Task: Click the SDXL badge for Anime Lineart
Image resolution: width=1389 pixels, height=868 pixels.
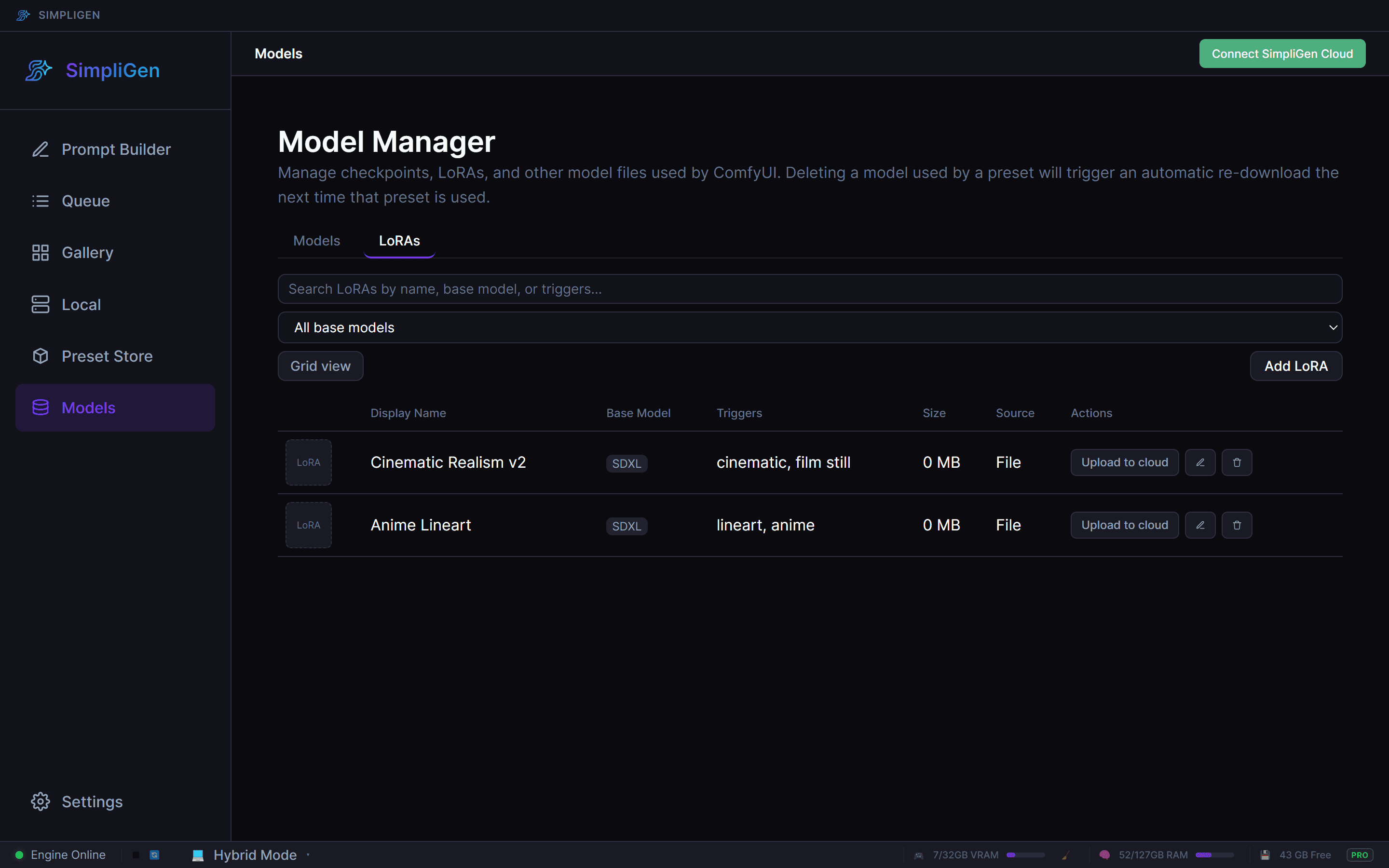Action: pos(626,526)
